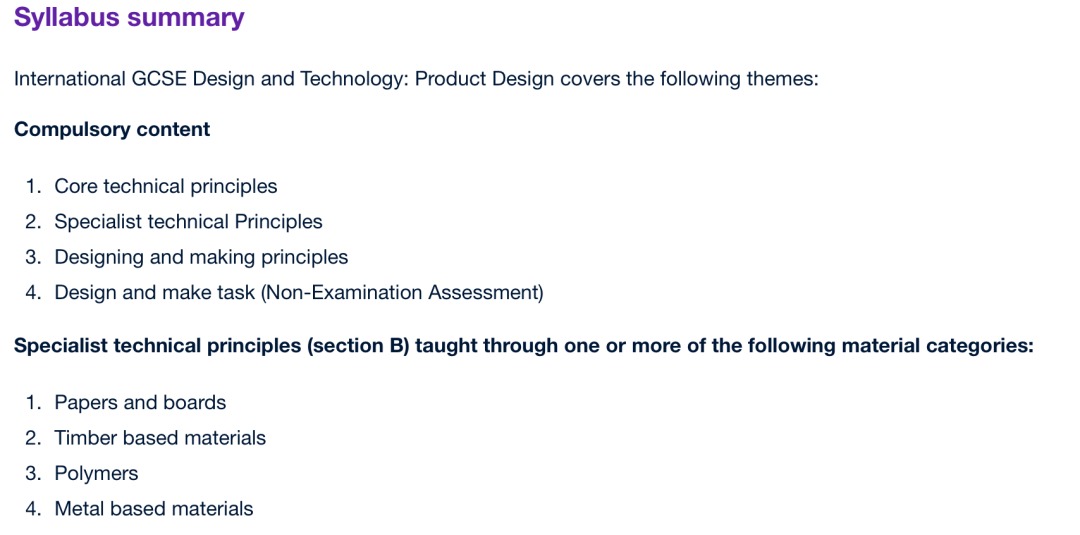Click the number 1 beside Core technical principles
Image resolution: width=1080 pixels, height=535 pixels.
click(32, 187)
